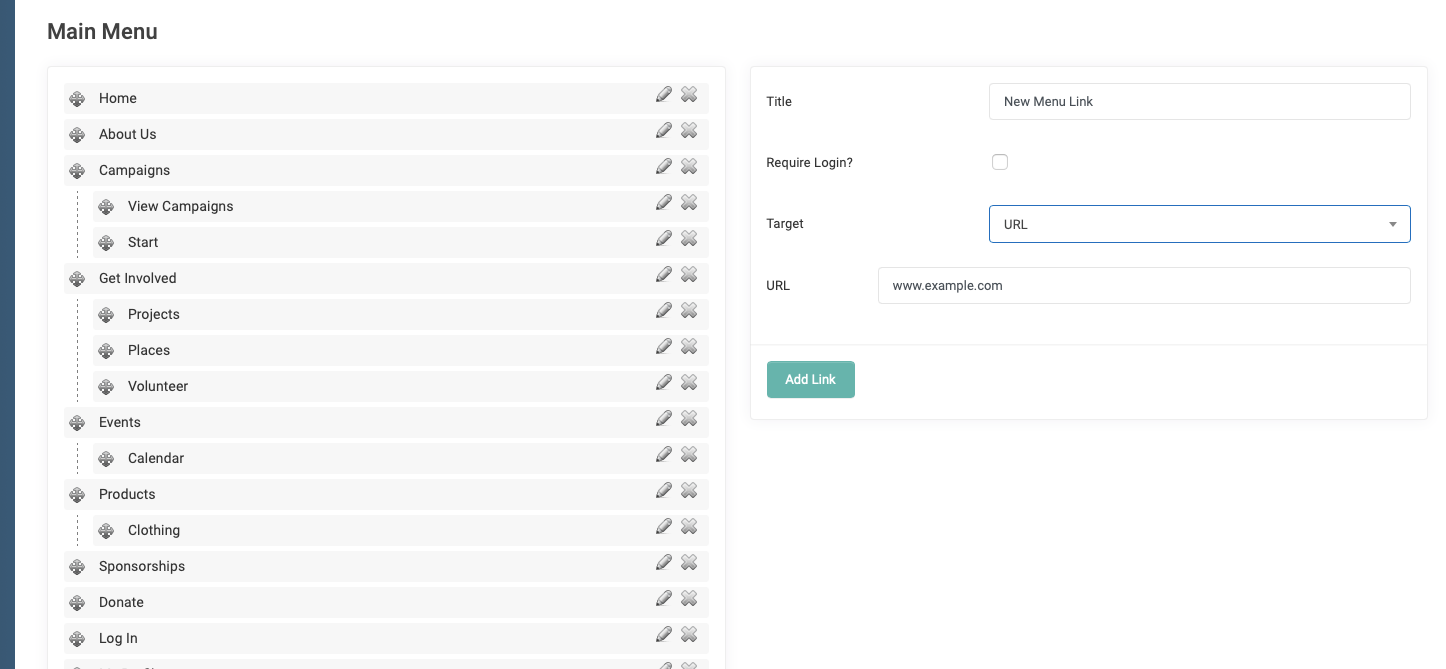
Task: Select the Log In menu entry
Action: tap(117, 637)
